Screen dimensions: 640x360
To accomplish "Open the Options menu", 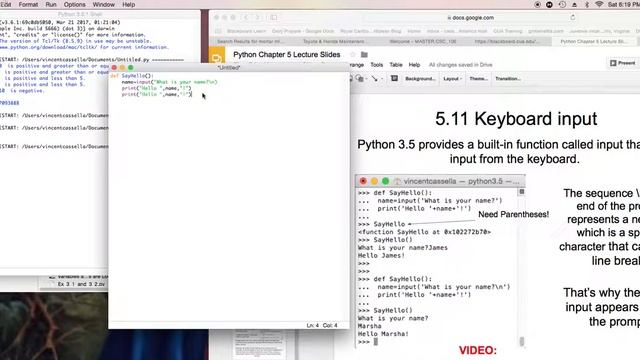I will [x=75, y=4].
